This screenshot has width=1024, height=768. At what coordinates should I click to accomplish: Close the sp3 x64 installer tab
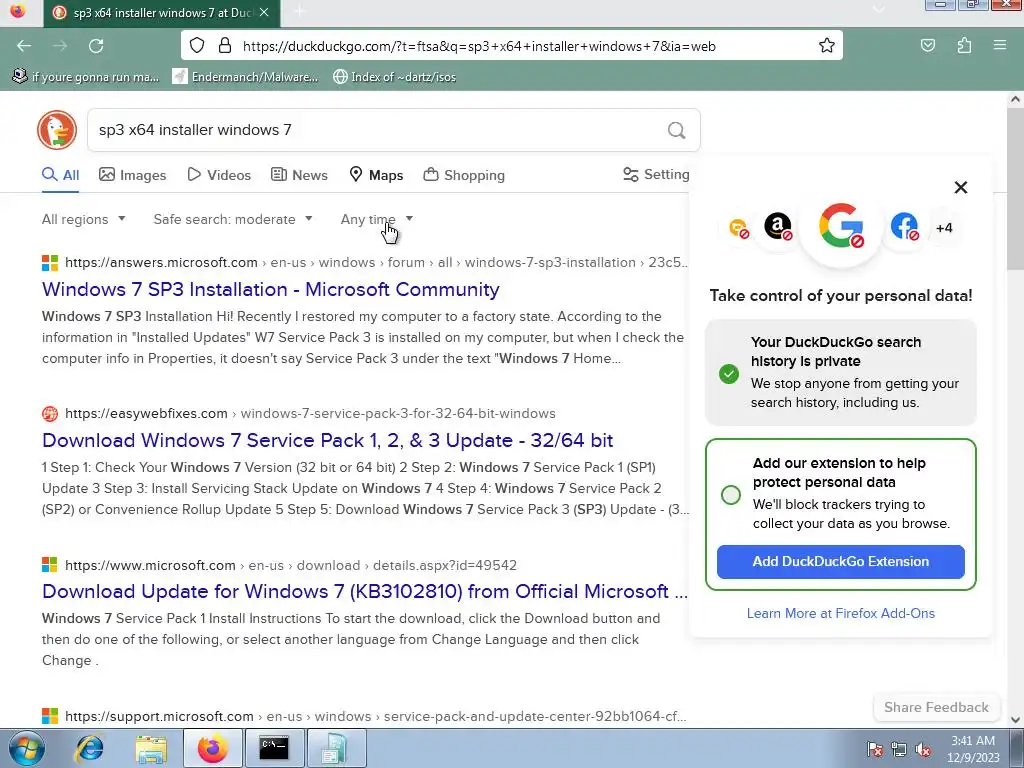[x=264, y=12]
